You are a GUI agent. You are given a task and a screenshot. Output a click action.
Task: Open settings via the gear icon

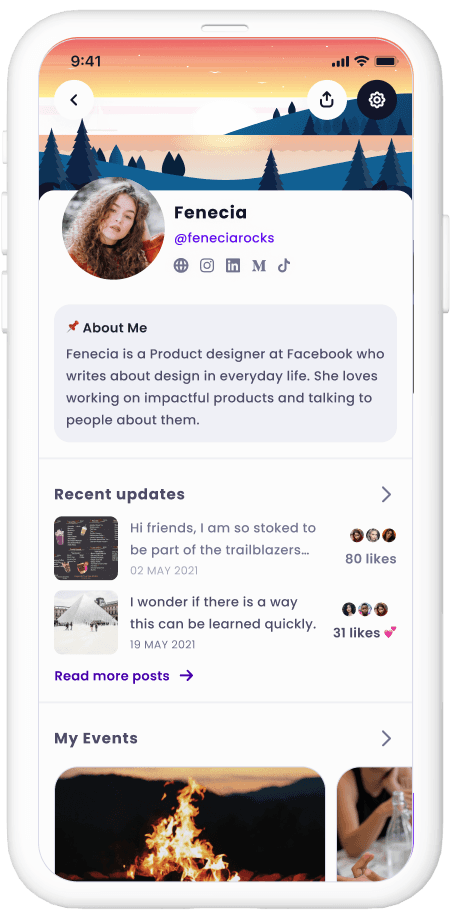point(376,100)
